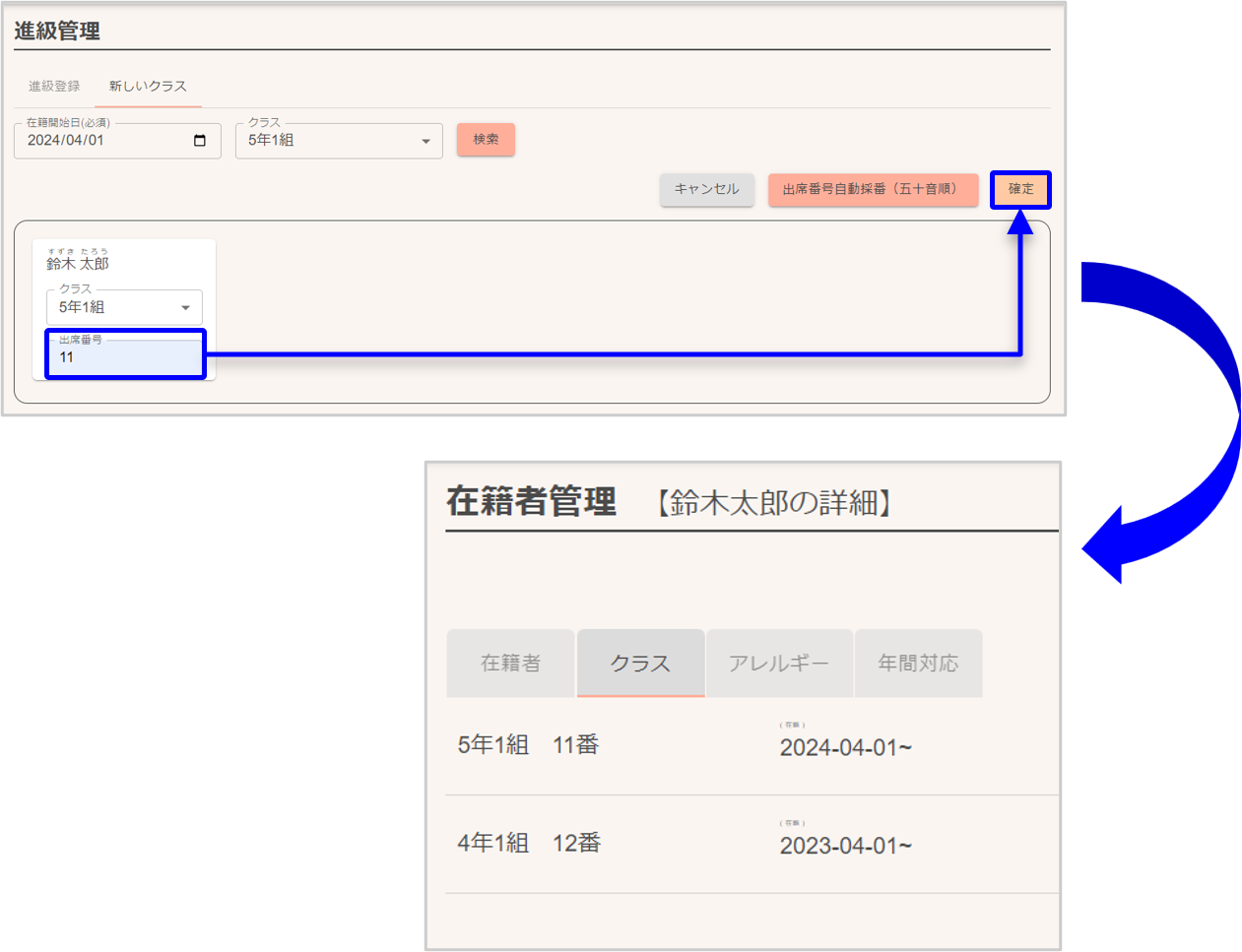Image resolution: width=1242 pixels, height=952 pixels.
Task: Click the キャンセル button
Action: pos(706,189)
